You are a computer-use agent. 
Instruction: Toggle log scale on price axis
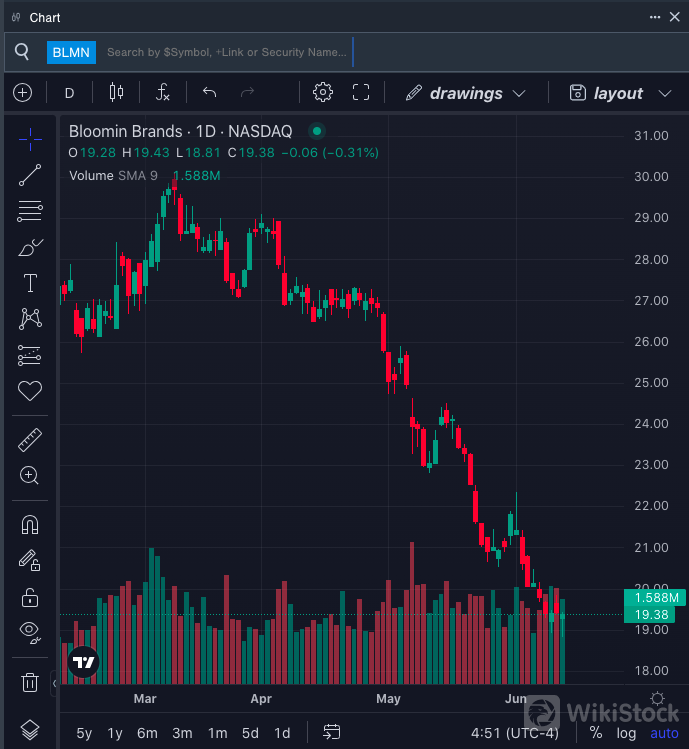[626, 733]
